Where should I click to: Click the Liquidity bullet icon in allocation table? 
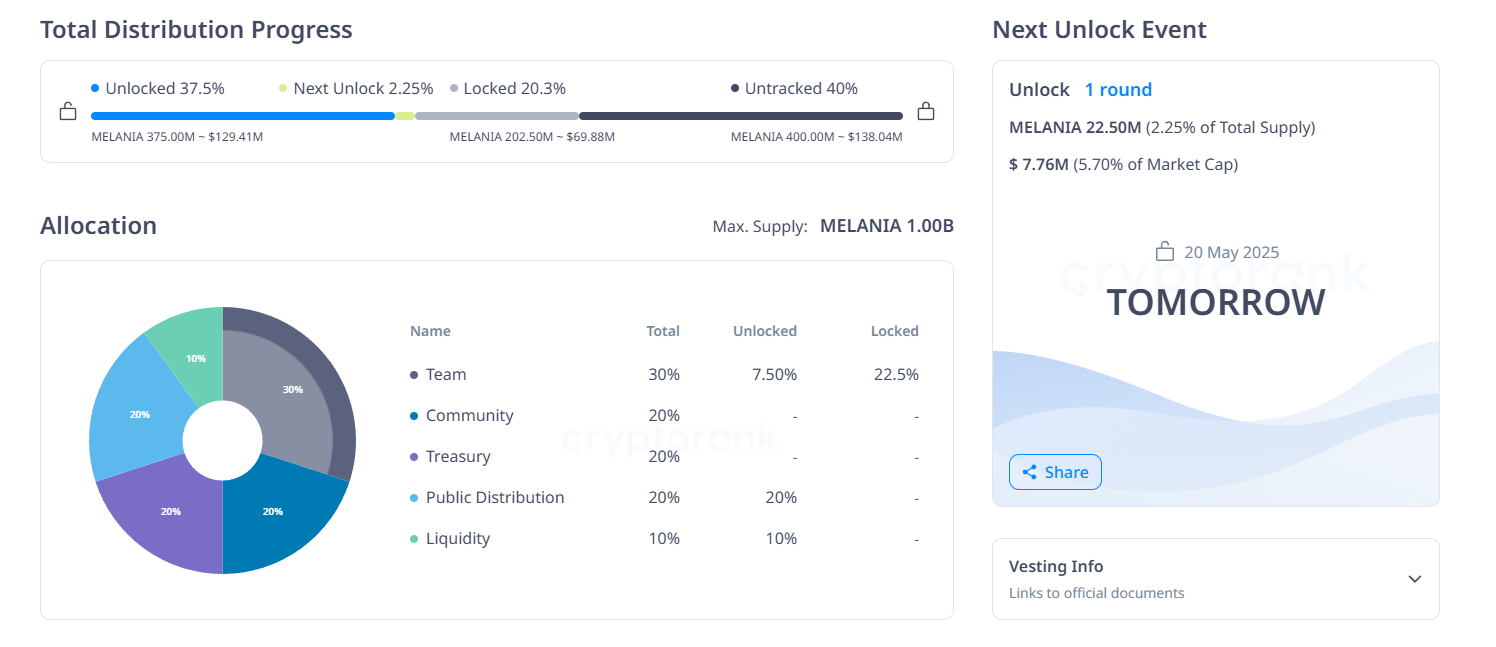[414, 538]
